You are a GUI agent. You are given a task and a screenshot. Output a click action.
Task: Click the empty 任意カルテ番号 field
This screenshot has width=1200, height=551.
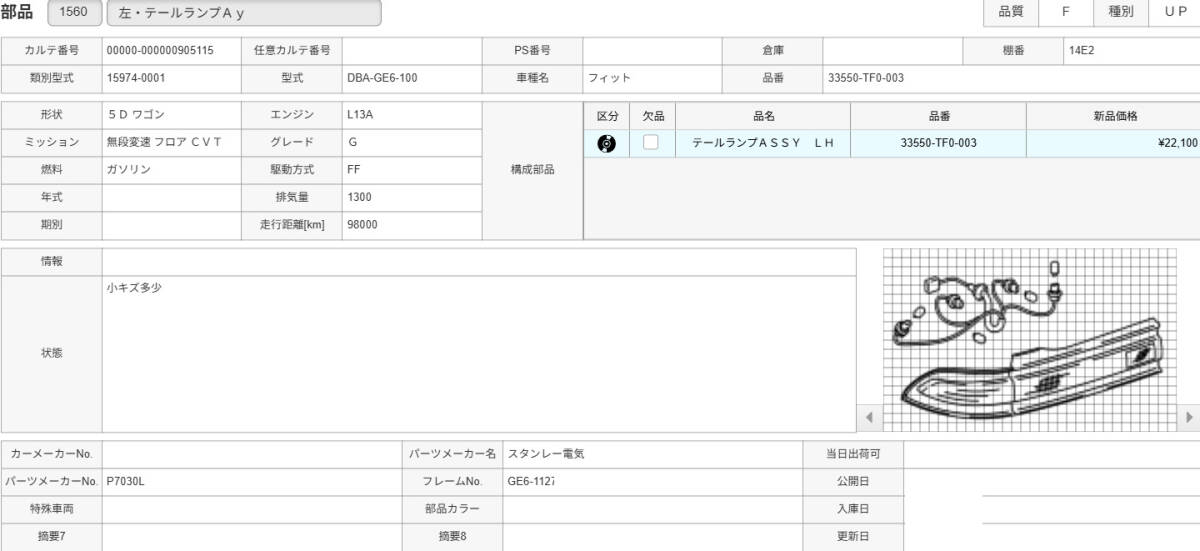click(412, 50)
